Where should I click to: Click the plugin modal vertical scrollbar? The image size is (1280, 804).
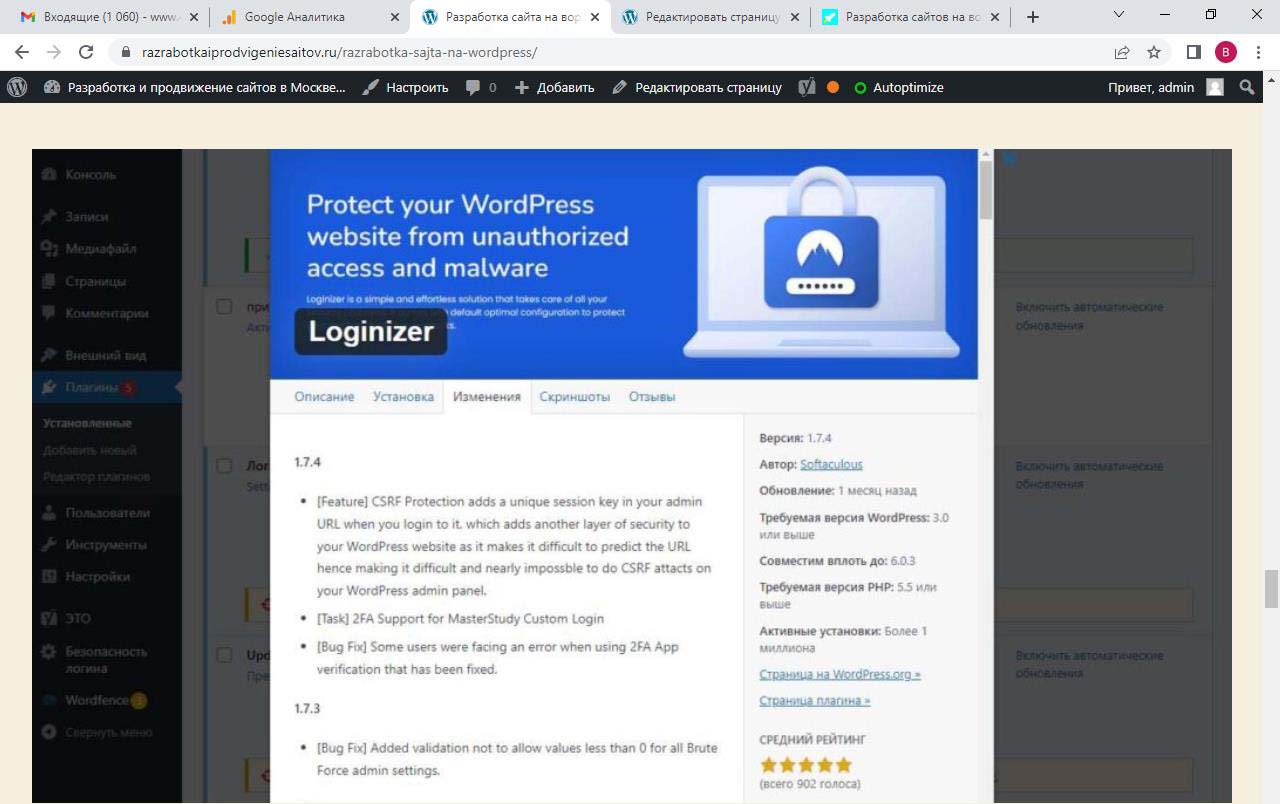click(986, 190)
